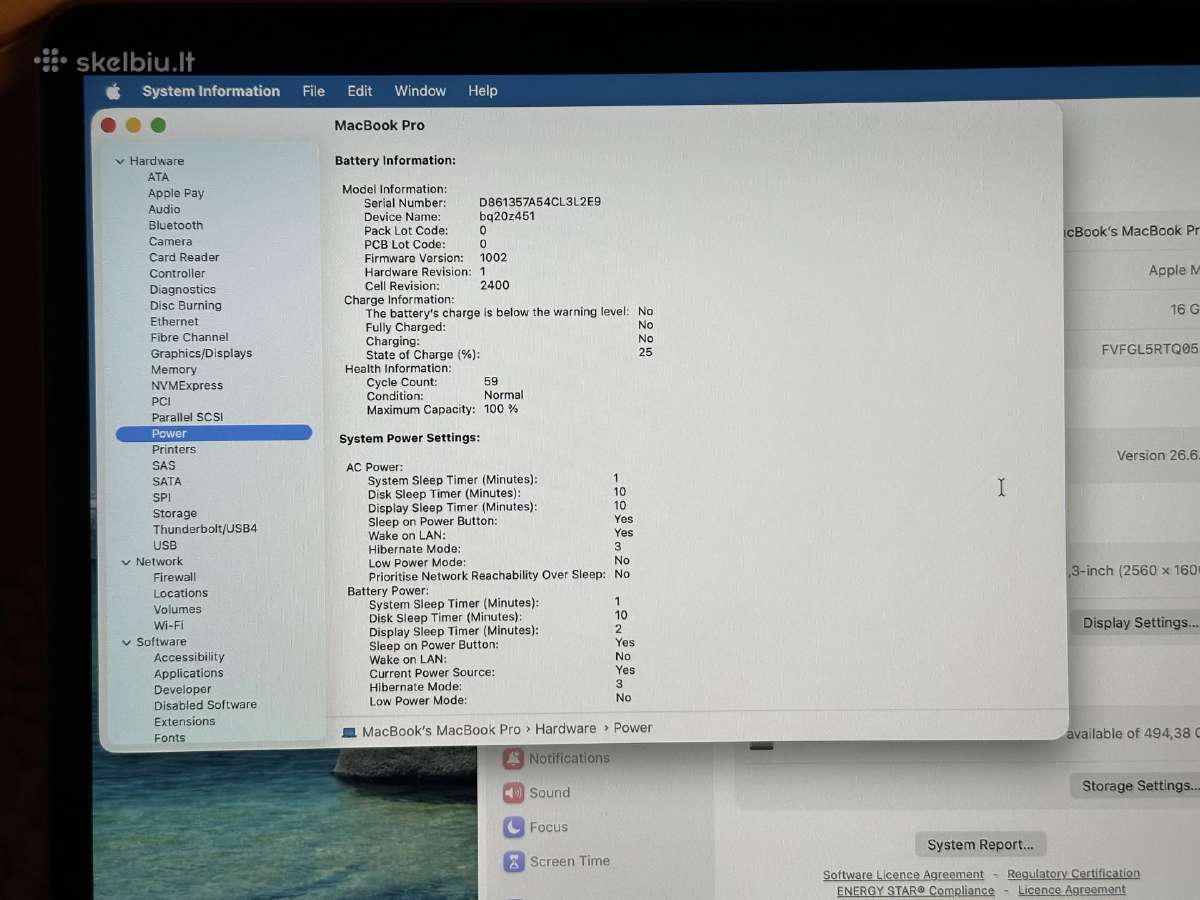1200x900 pixels.
Task: Select Ethernet in the sidebar
Action: click(175, 321)
